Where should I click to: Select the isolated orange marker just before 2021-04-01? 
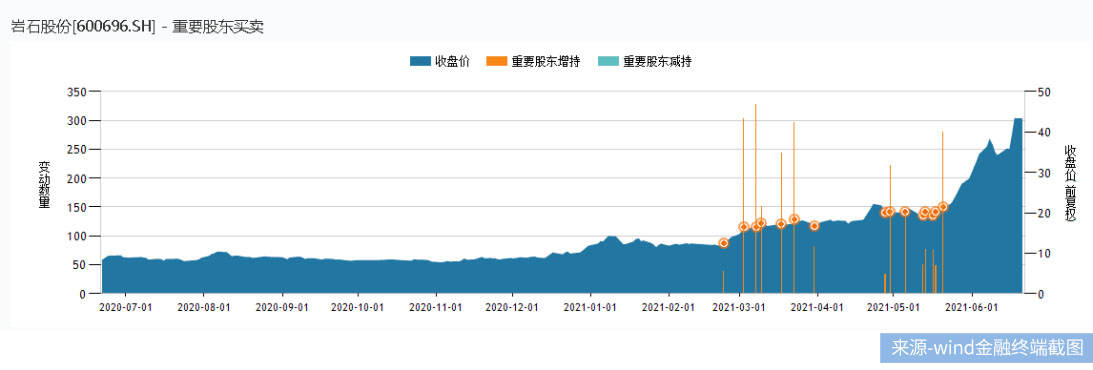814,226
